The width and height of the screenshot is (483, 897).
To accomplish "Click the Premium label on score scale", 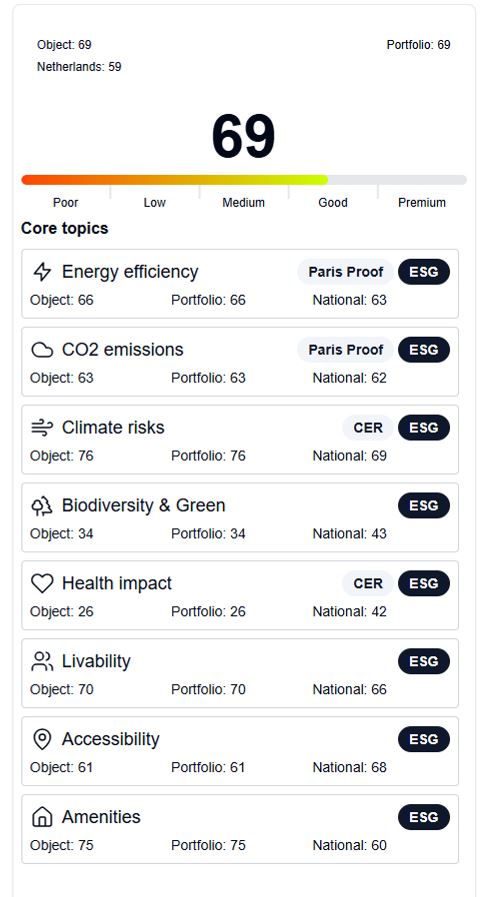I will pos(422,203).
